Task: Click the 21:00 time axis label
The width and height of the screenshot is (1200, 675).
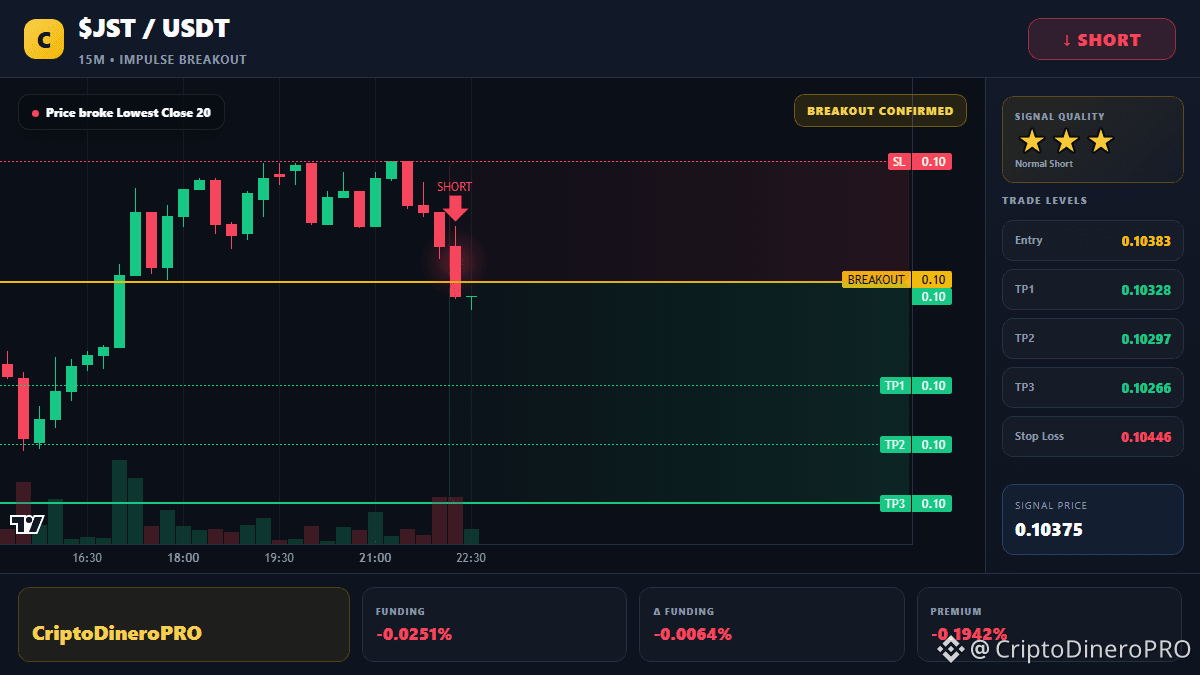Action: tap(375, 558)
